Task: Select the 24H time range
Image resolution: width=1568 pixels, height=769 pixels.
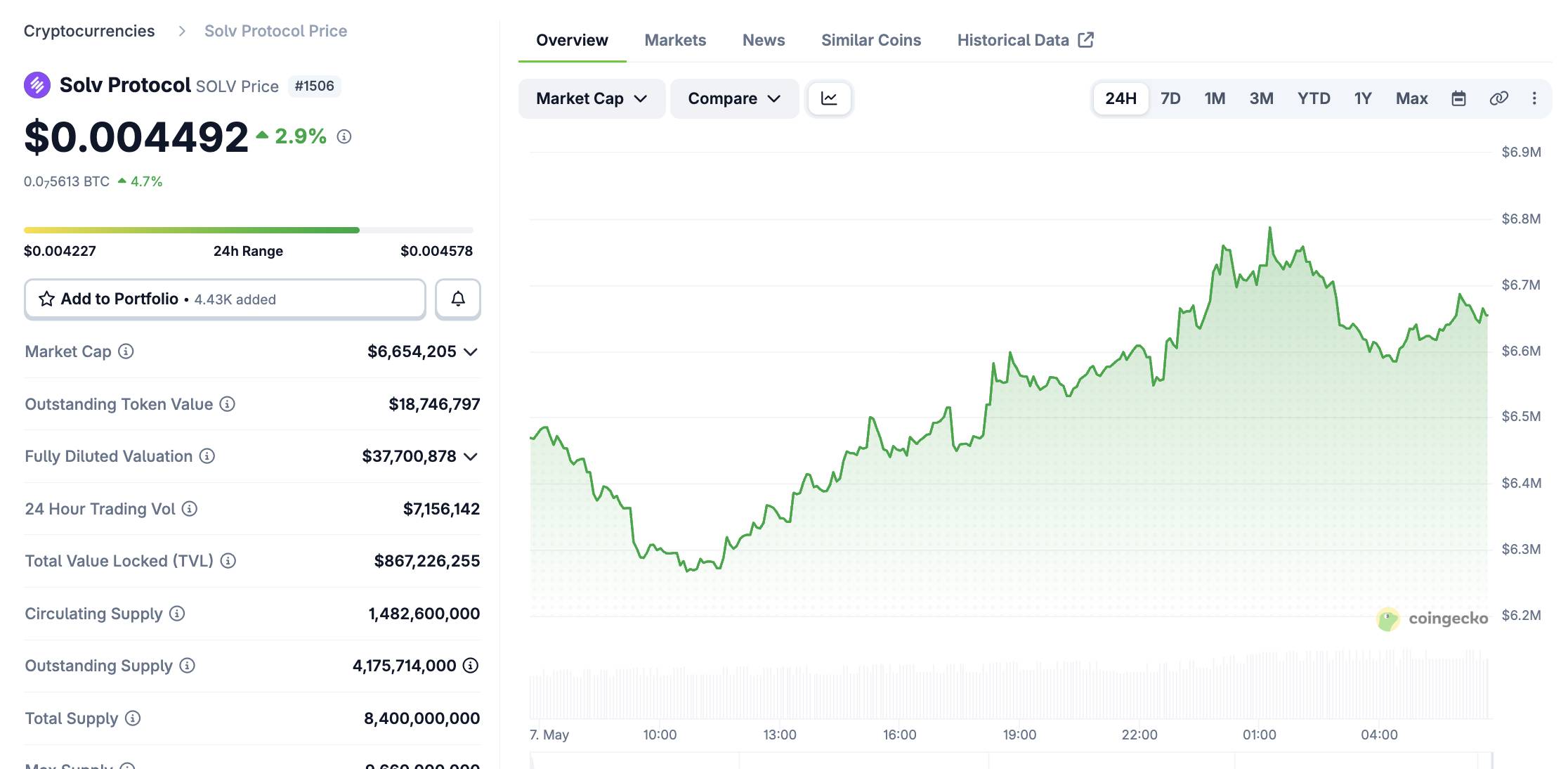Action: point(1121,98)
